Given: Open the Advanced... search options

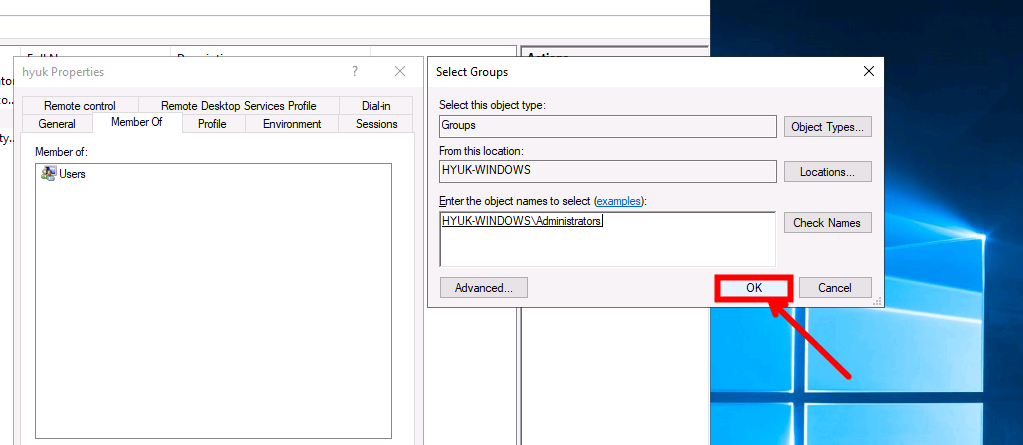Looking at the screenshot, I should click(483, 288).
